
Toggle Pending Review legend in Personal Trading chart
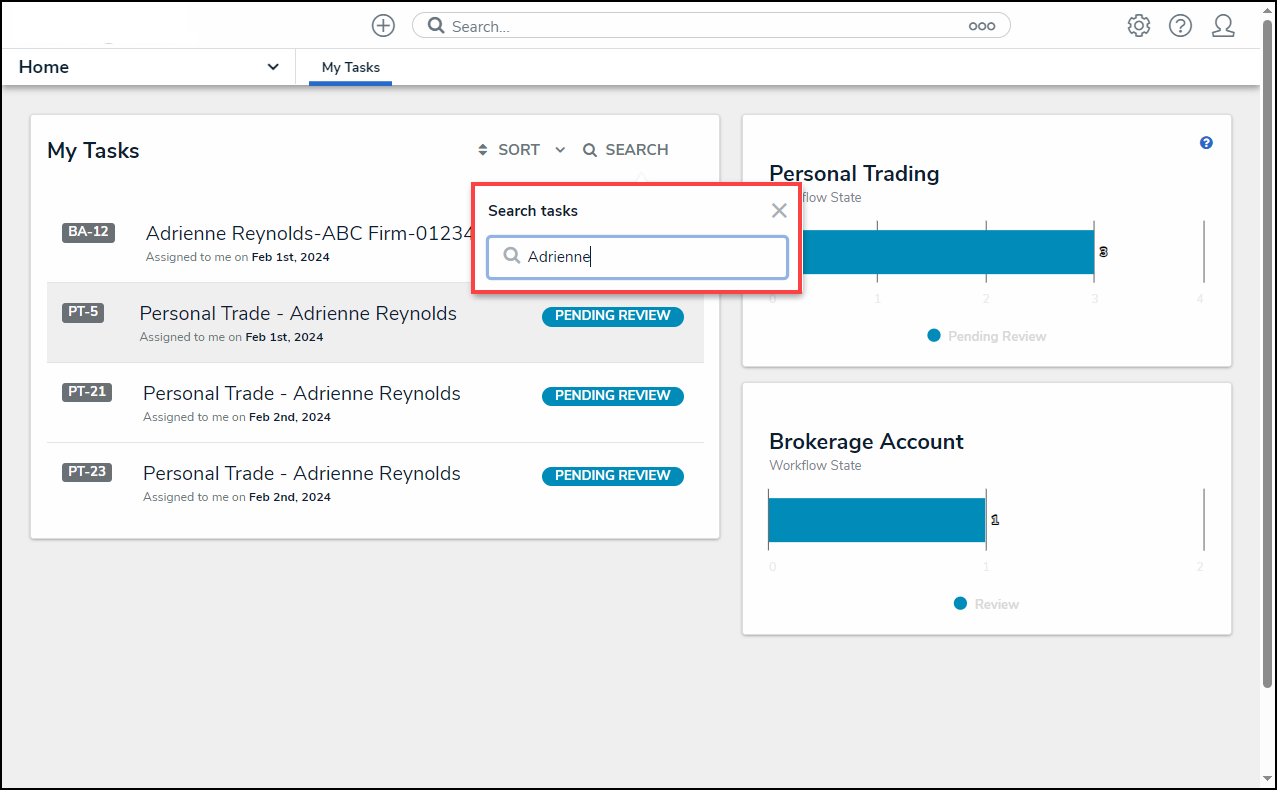pyautogui.click(x=986, y=336)
